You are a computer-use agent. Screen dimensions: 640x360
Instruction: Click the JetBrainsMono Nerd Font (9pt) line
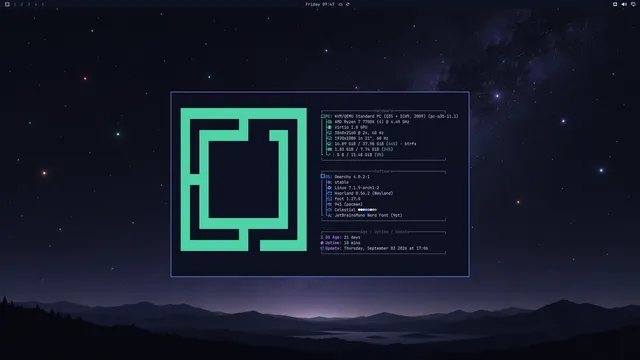pyautogui.click(x=368, y=215)
